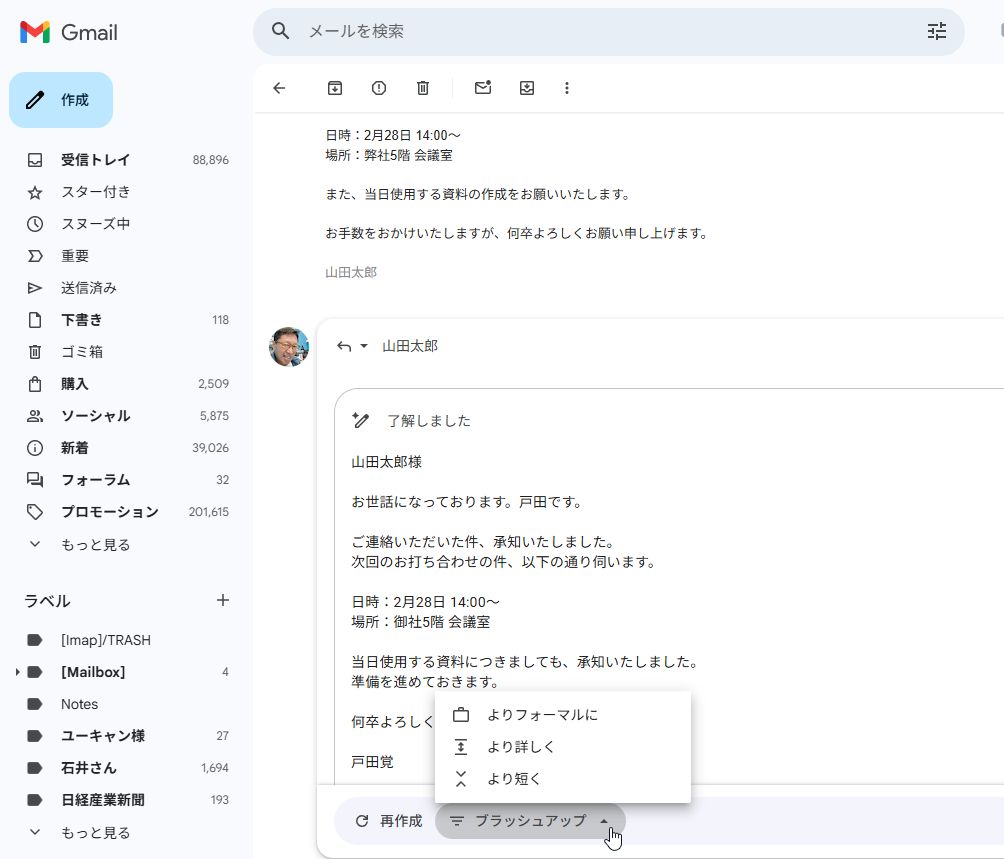Click the Gemini sparkle pencil icon
Screen dimensions: 1004x859
361,420
